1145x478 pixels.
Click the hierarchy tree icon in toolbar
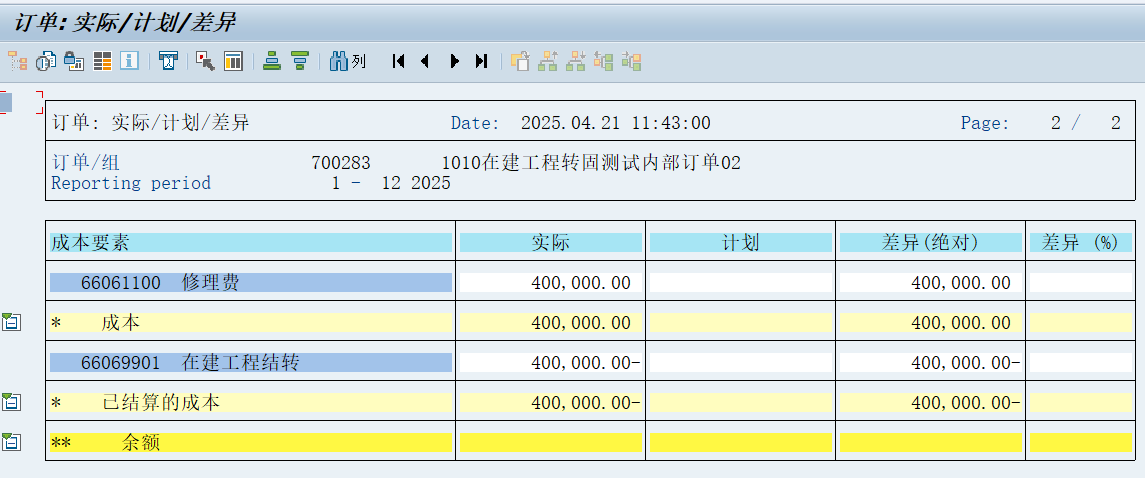(x=18, y=61)
